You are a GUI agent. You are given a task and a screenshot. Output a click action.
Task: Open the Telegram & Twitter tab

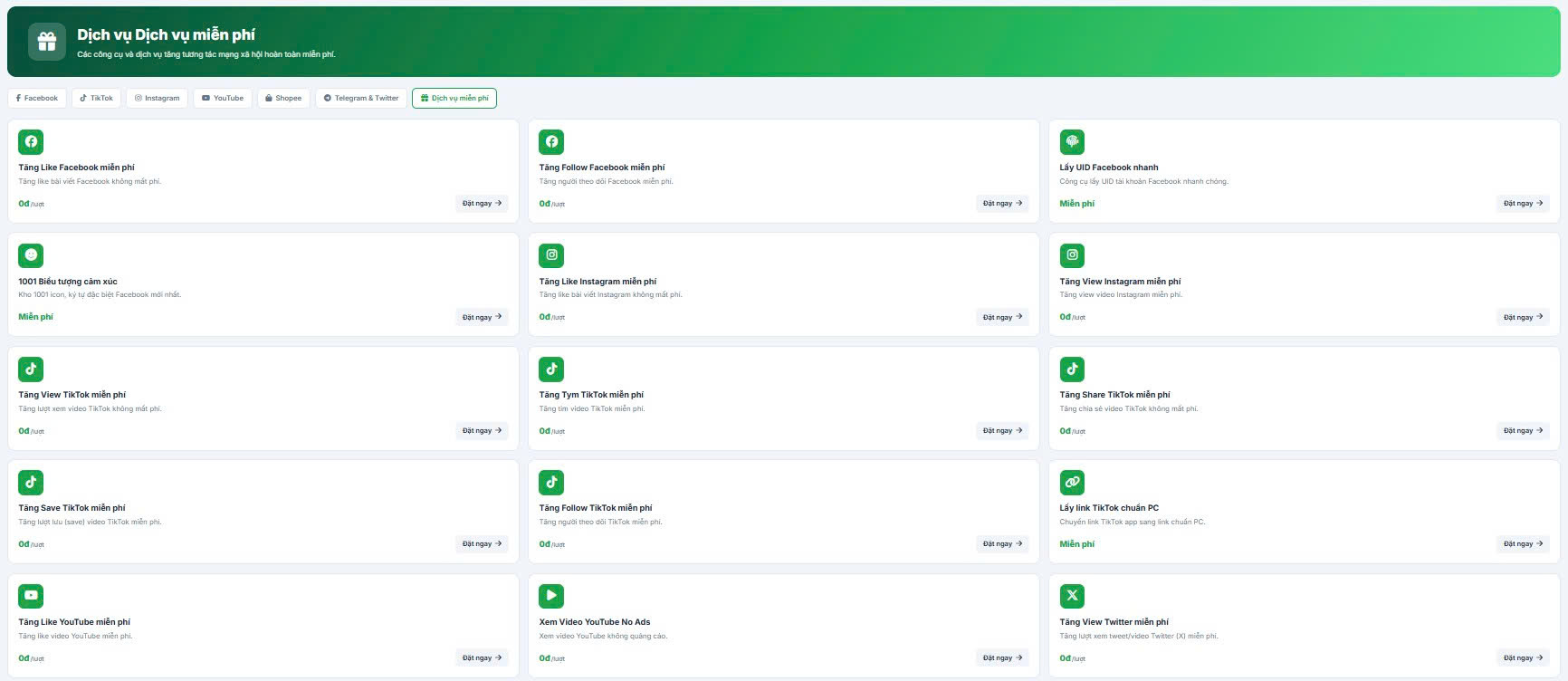point(361,98)
